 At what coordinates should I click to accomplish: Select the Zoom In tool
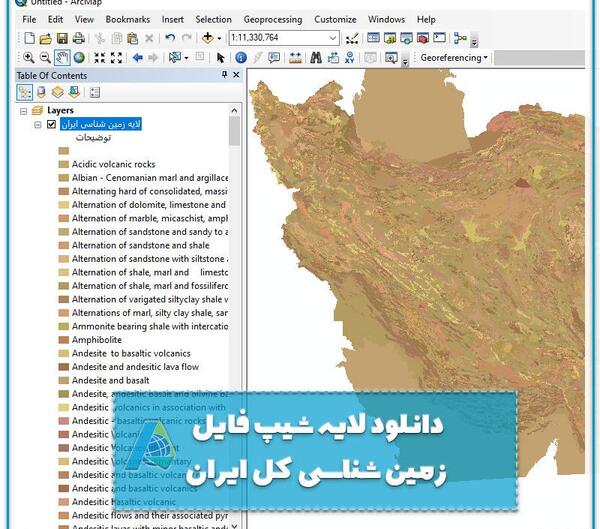[29, 58]
